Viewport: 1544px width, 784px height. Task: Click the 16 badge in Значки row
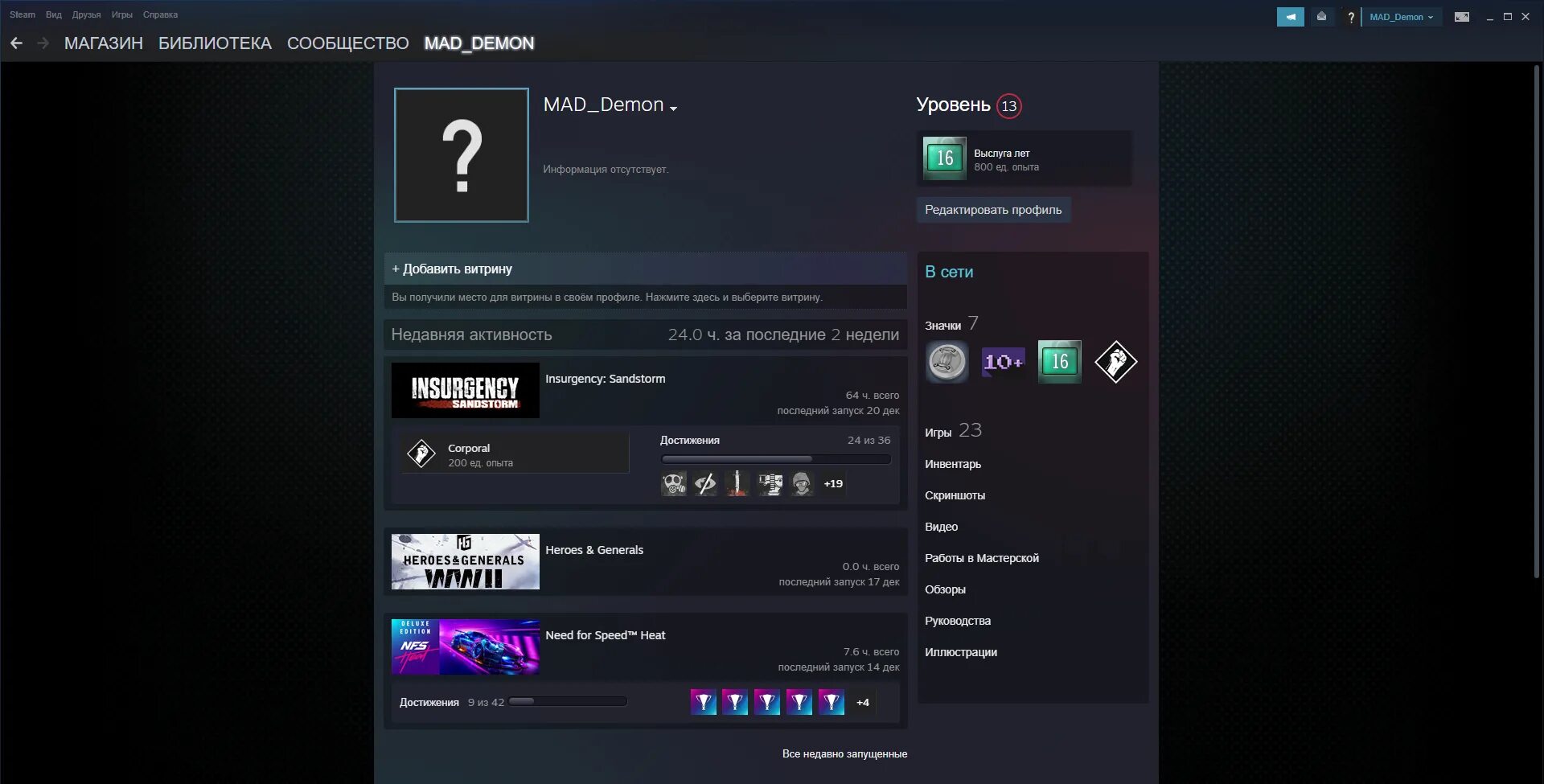click(x=1059, y=362)
